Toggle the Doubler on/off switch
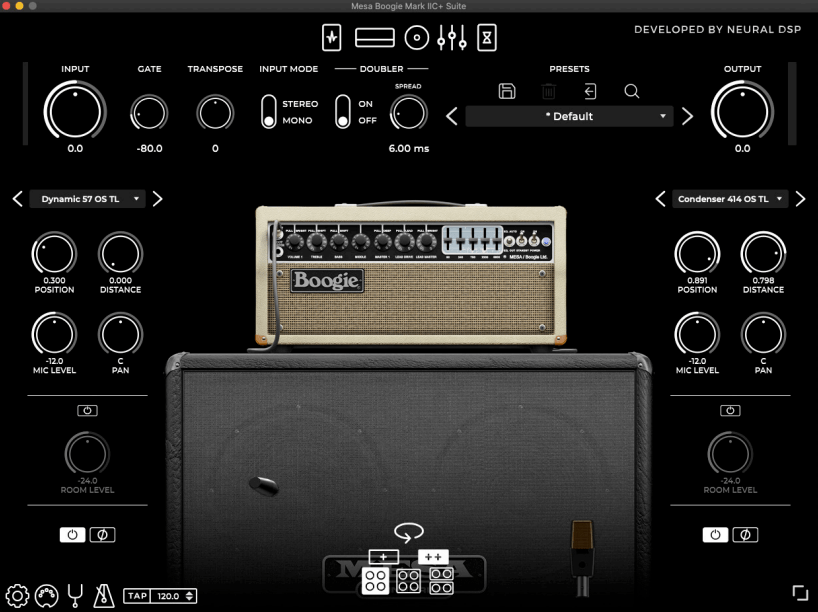 click(343, 112)
